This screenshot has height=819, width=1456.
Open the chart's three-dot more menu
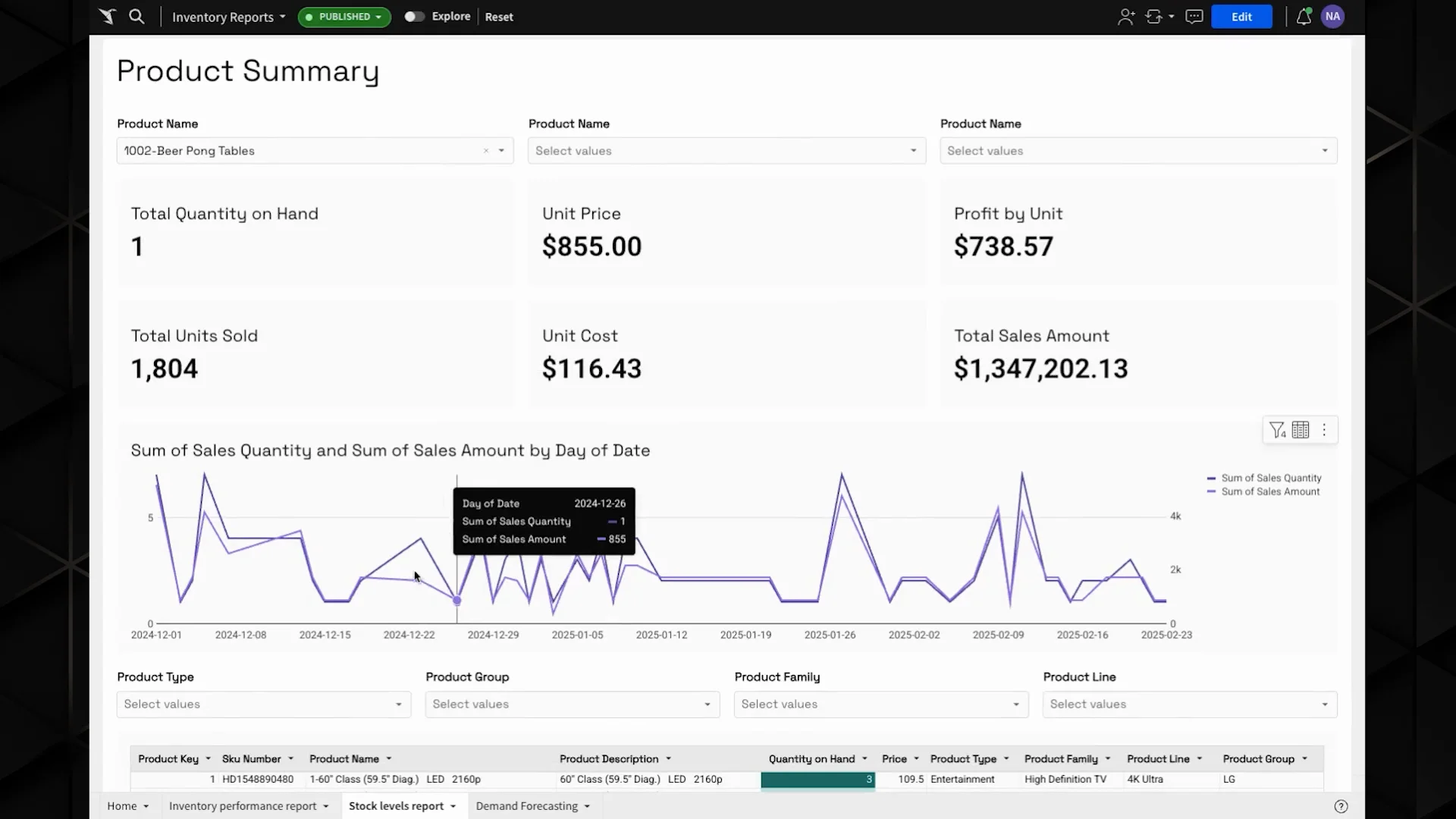pyautogui.click(x=1324, y=430)
